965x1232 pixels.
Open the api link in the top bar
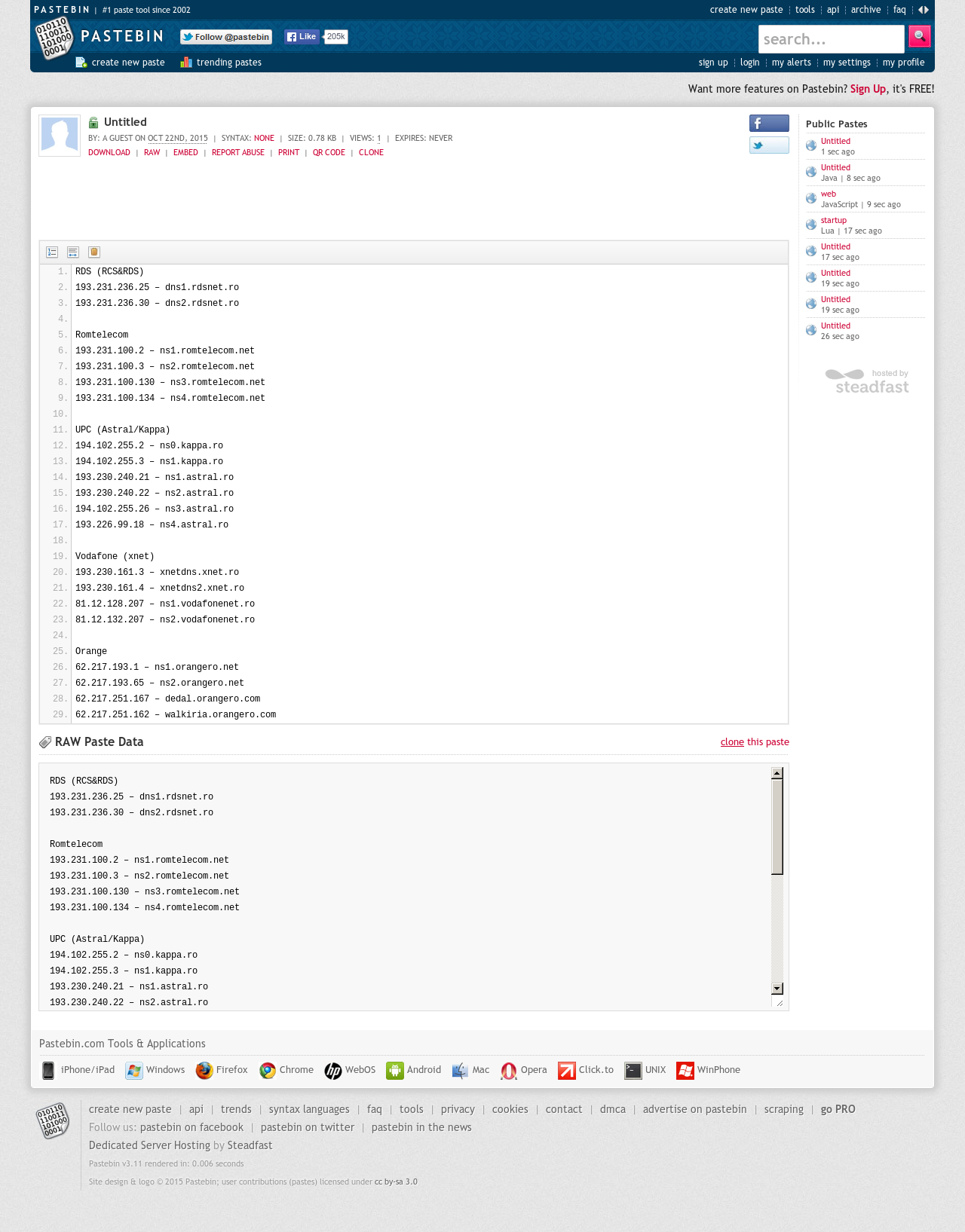[833, 10]
